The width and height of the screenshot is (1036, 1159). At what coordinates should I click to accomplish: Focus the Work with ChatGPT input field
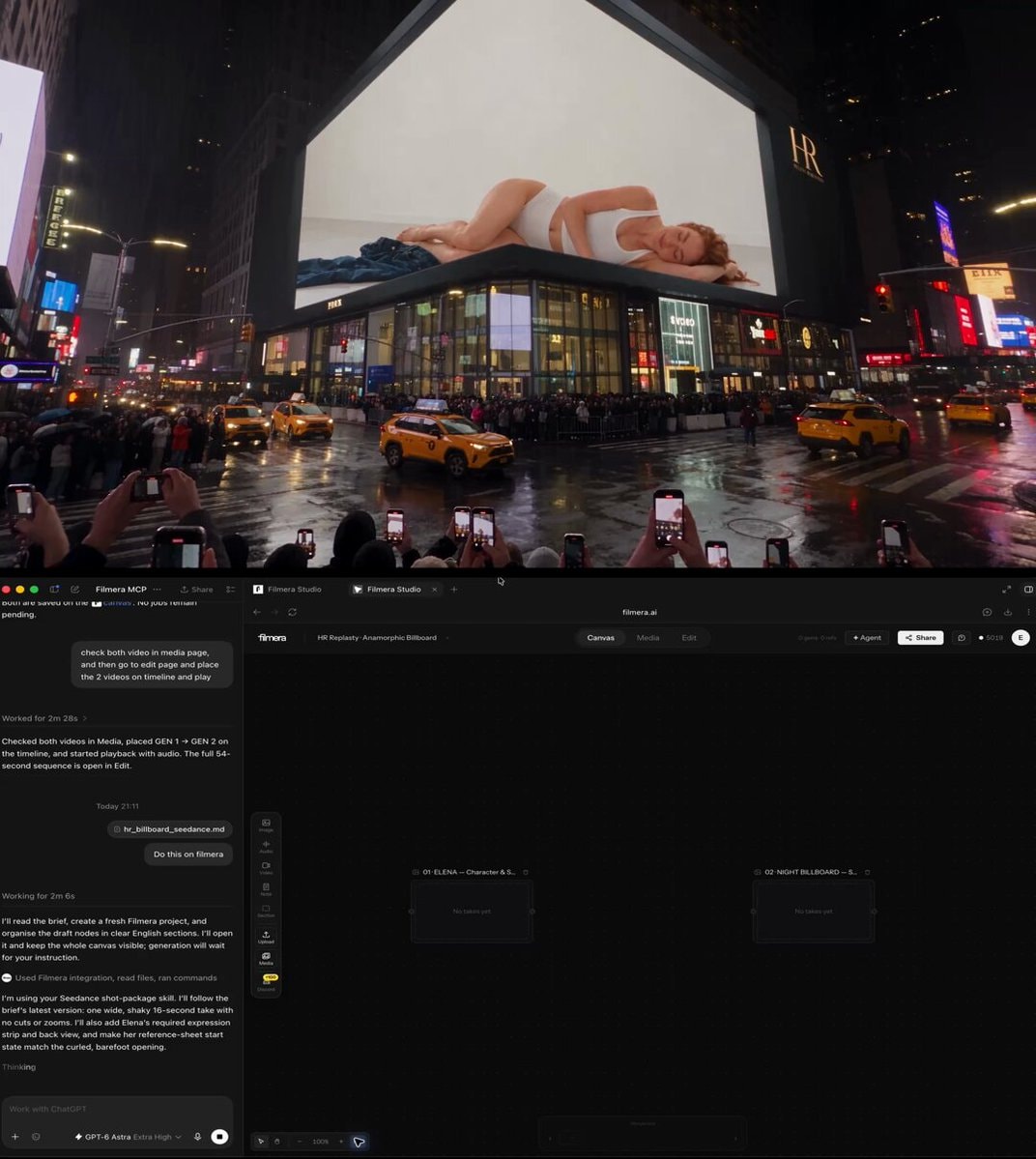(117, 1109)
